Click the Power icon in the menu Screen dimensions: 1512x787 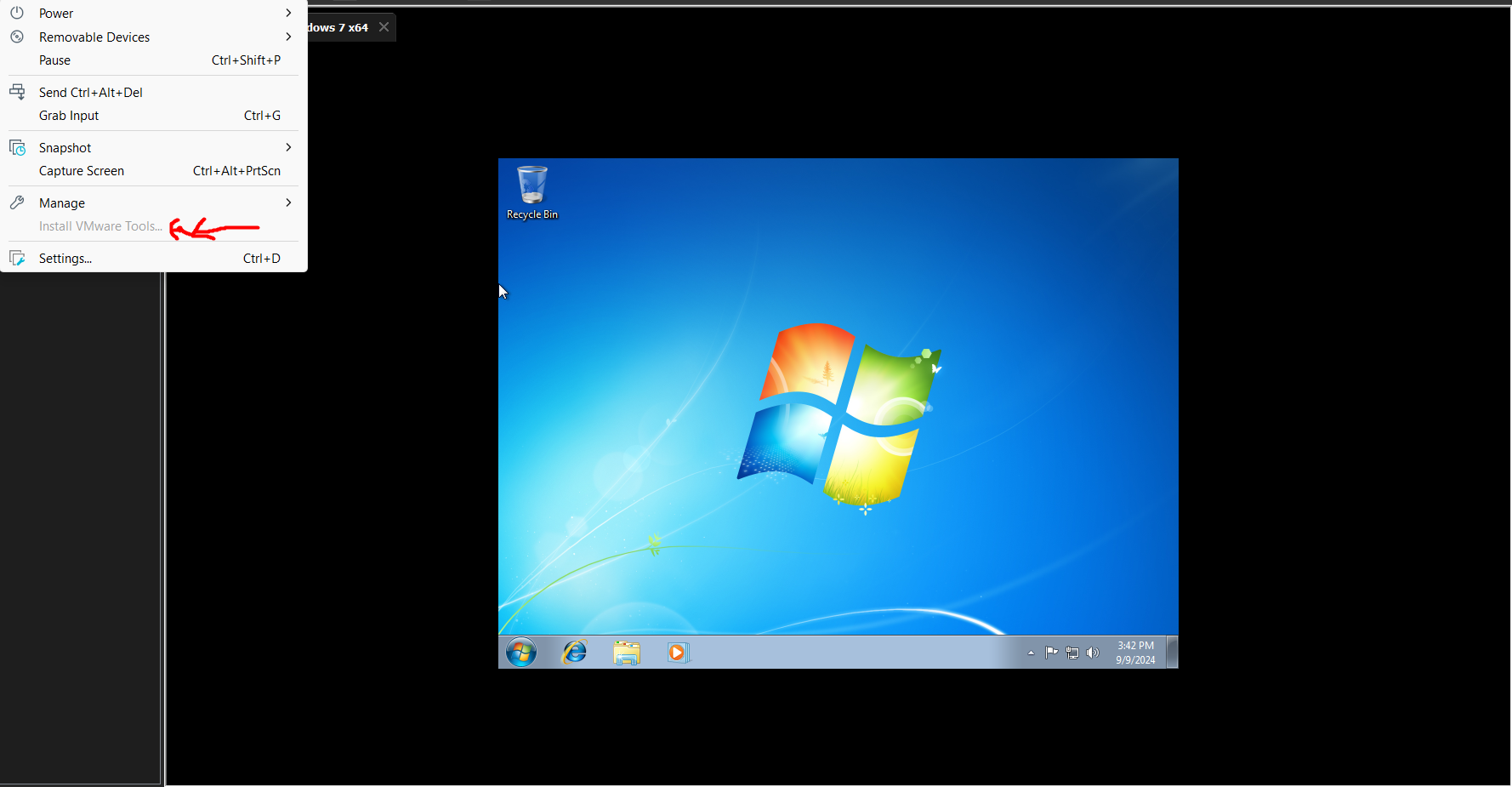pyautogui.click(x=17, y=13)
